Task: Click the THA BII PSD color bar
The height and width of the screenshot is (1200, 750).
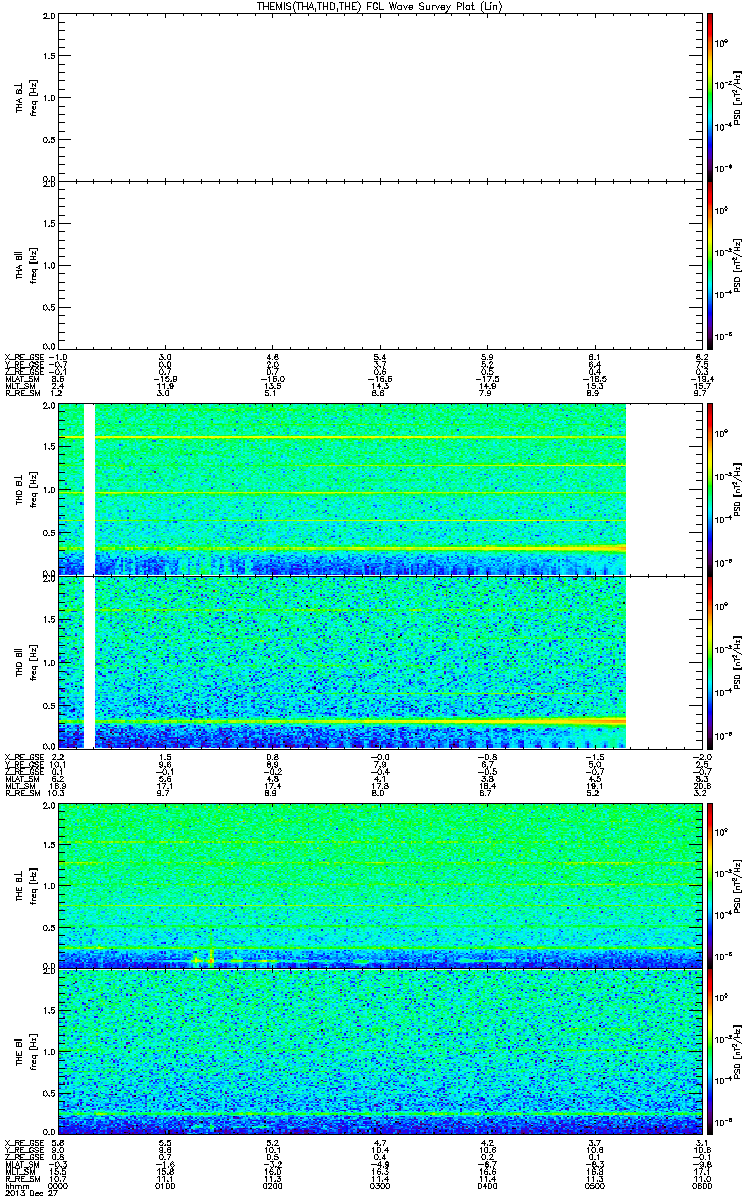Action: (709, 263)
